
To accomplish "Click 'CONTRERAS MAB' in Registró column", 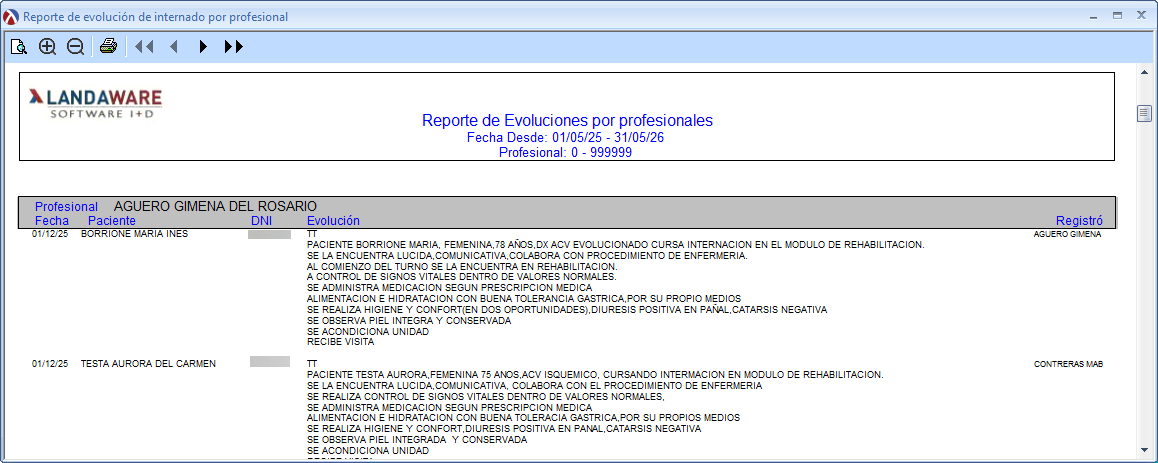I will coord(1068,364).
